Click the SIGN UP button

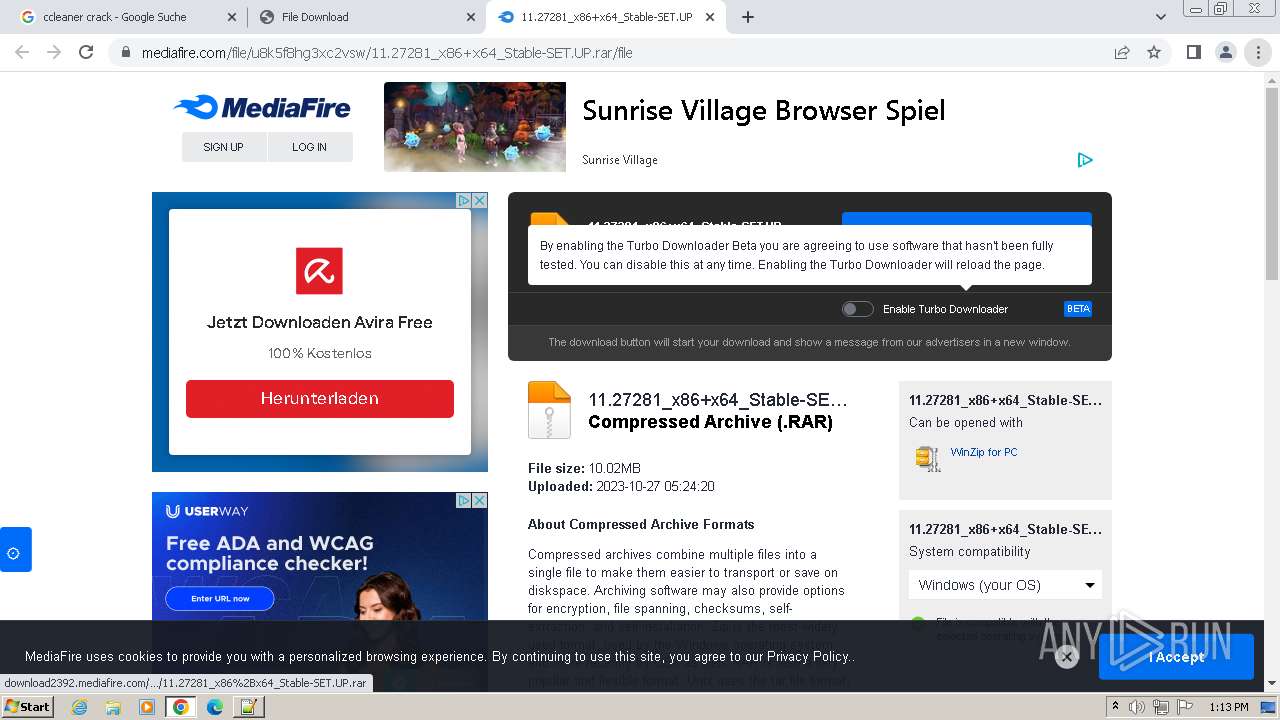(x=224, y=147)
